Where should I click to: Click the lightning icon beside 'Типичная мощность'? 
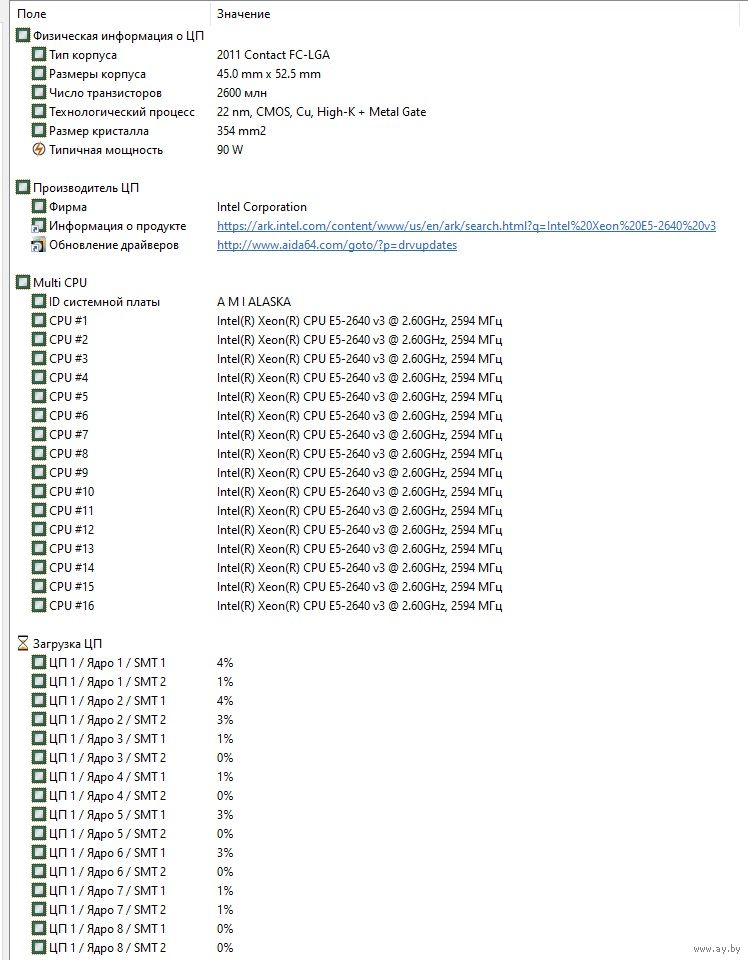39,149
